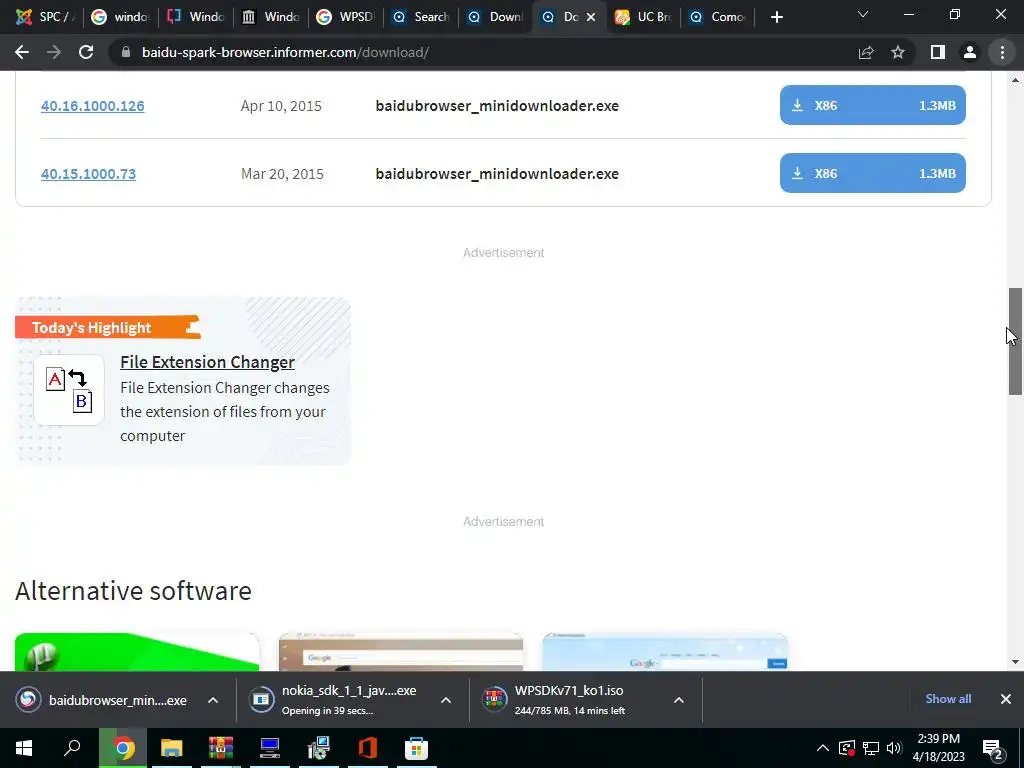Open File Explorer from taskbar
Screen dimensions: 1024x768
pyautogui.click(x=172, y=748)
